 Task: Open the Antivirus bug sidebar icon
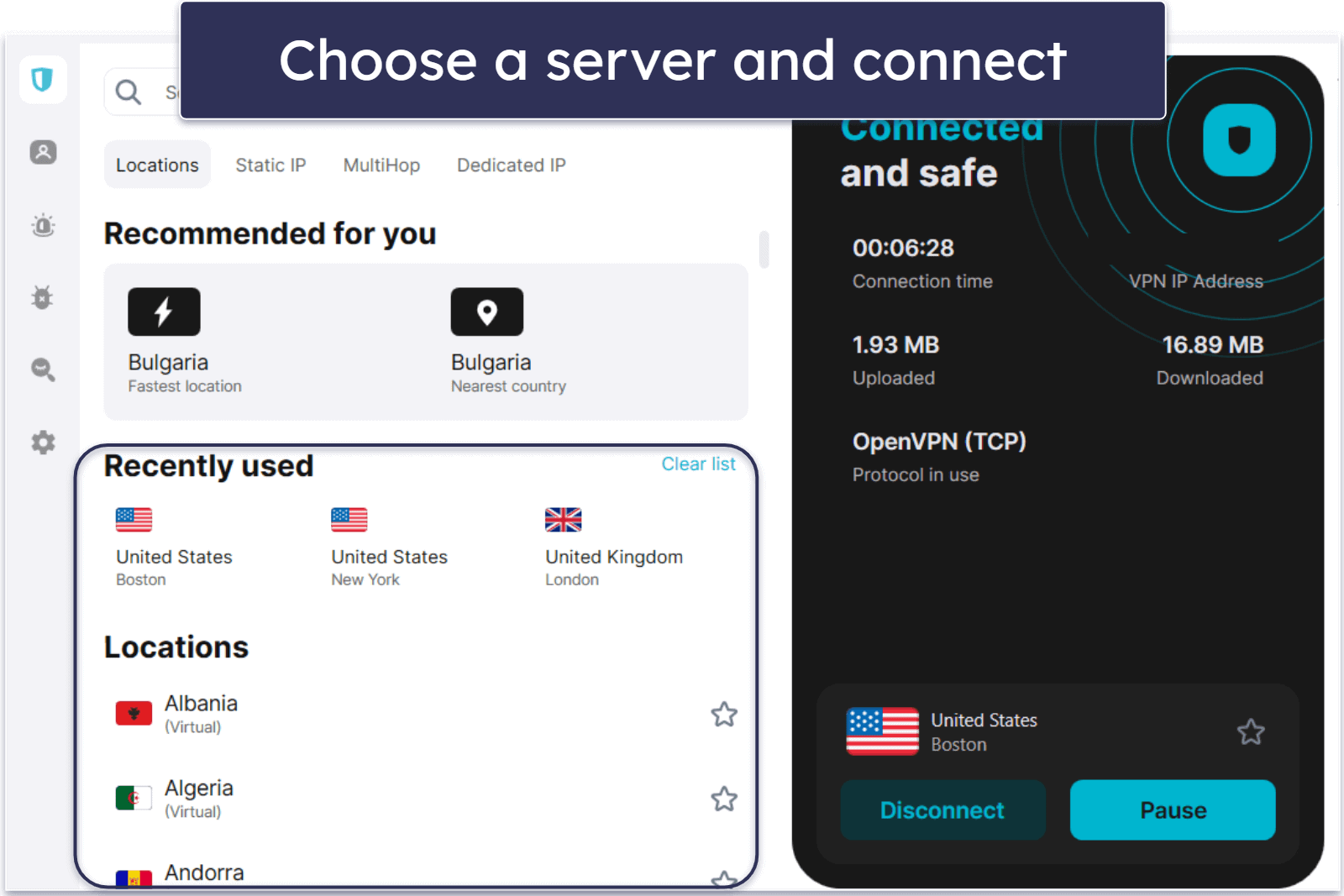click(x=43, y=297)
